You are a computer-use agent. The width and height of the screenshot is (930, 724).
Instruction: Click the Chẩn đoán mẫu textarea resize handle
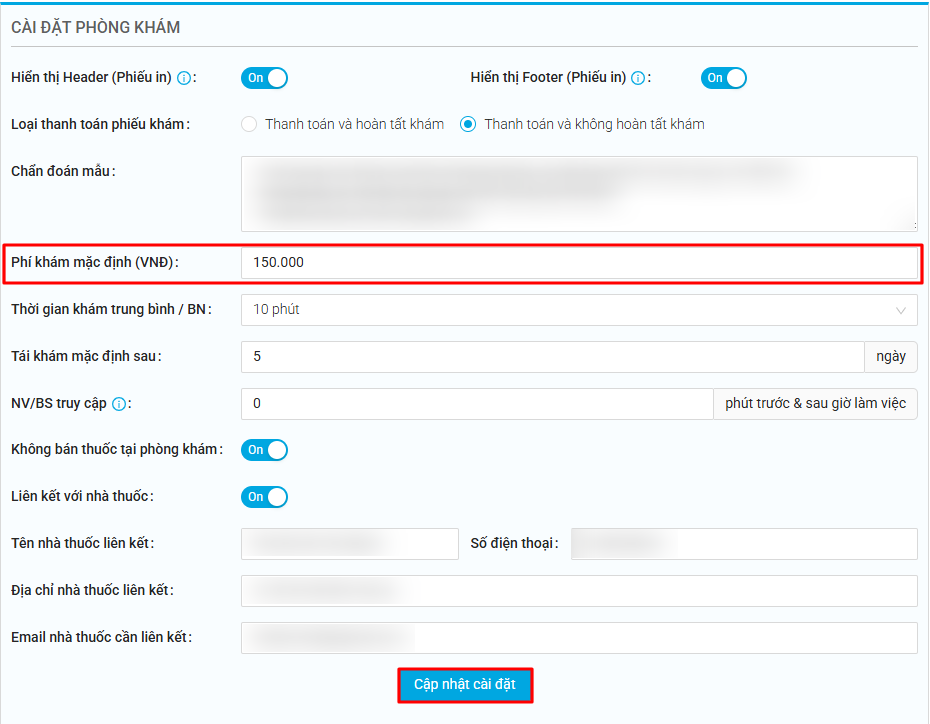(914, 226)
